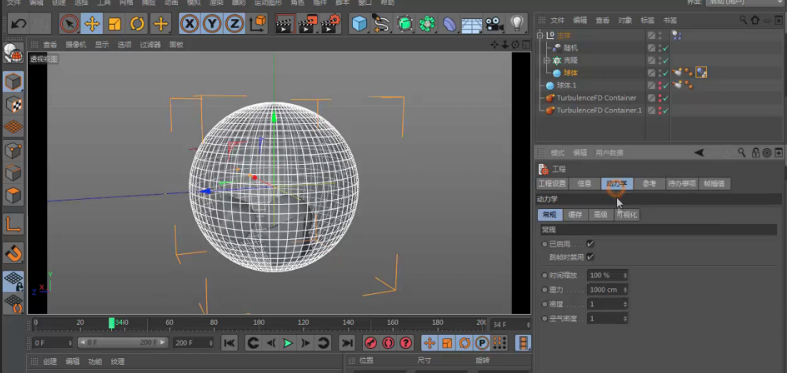
Task: Switch to 参考 tab
Action: click(649, 184)
